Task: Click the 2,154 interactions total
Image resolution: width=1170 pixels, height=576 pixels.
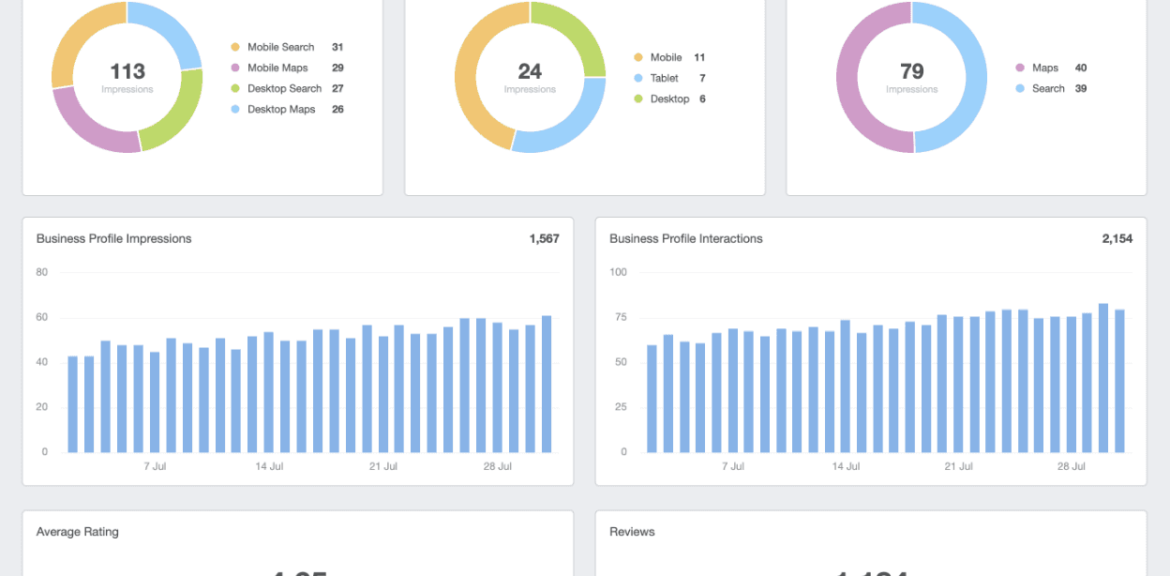Action: (x=1116, y=239)
